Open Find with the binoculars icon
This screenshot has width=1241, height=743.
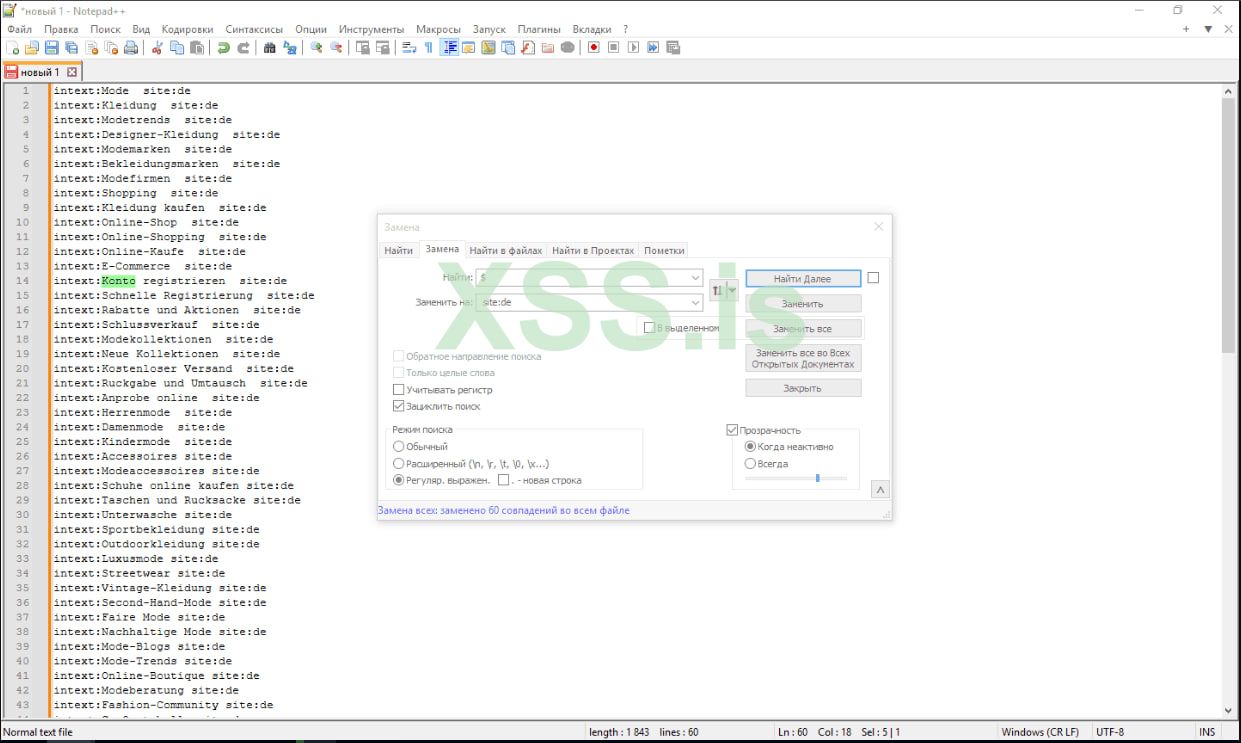click(269, 47)
